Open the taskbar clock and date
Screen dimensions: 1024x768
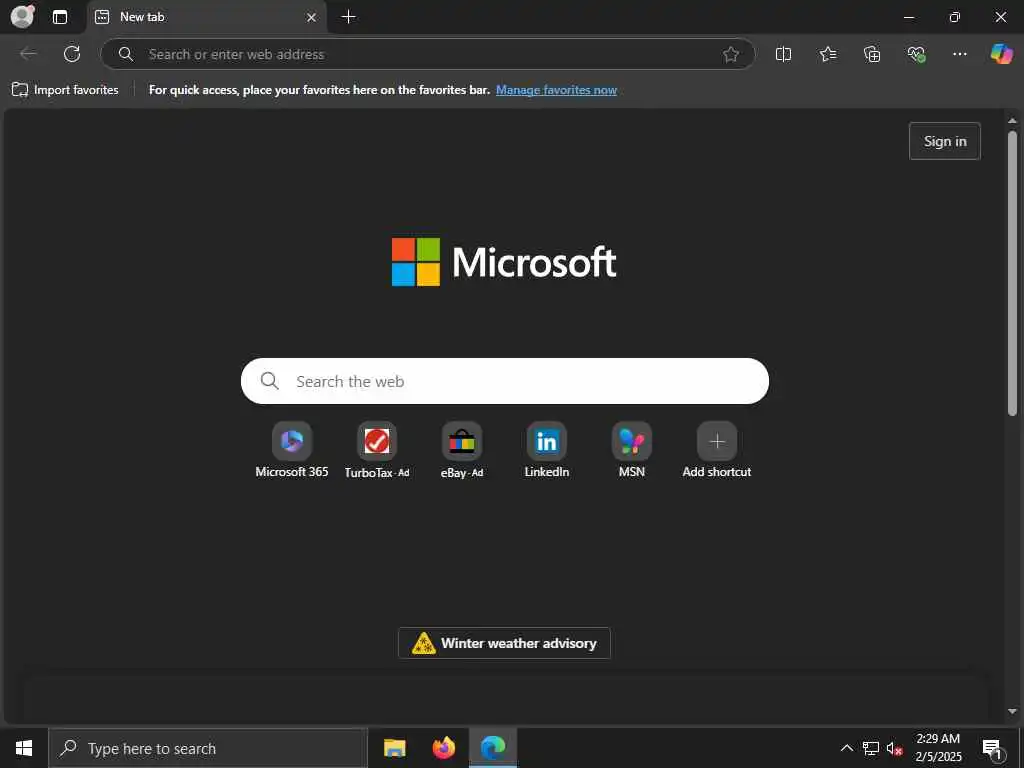(938, 748)
